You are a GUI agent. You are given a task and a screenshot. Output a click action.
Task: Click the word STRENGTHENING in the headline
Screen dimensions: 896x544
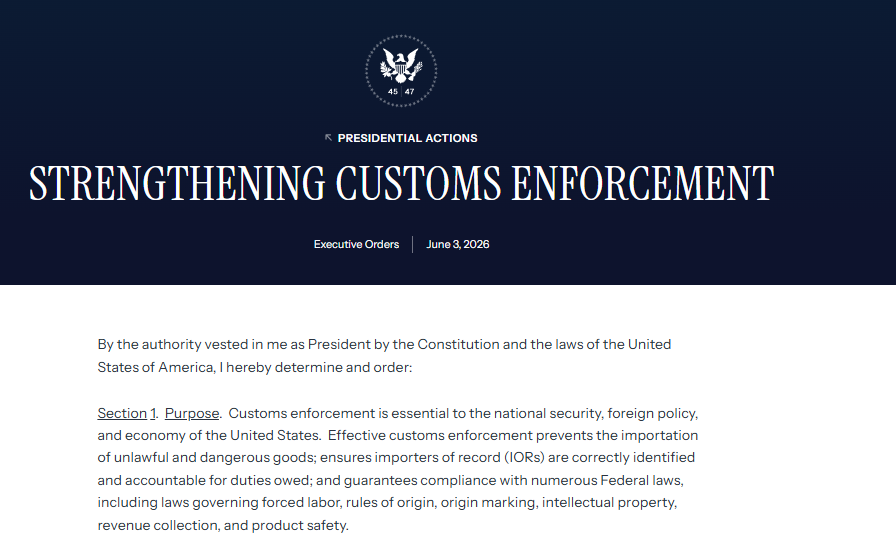pos(177,183)
